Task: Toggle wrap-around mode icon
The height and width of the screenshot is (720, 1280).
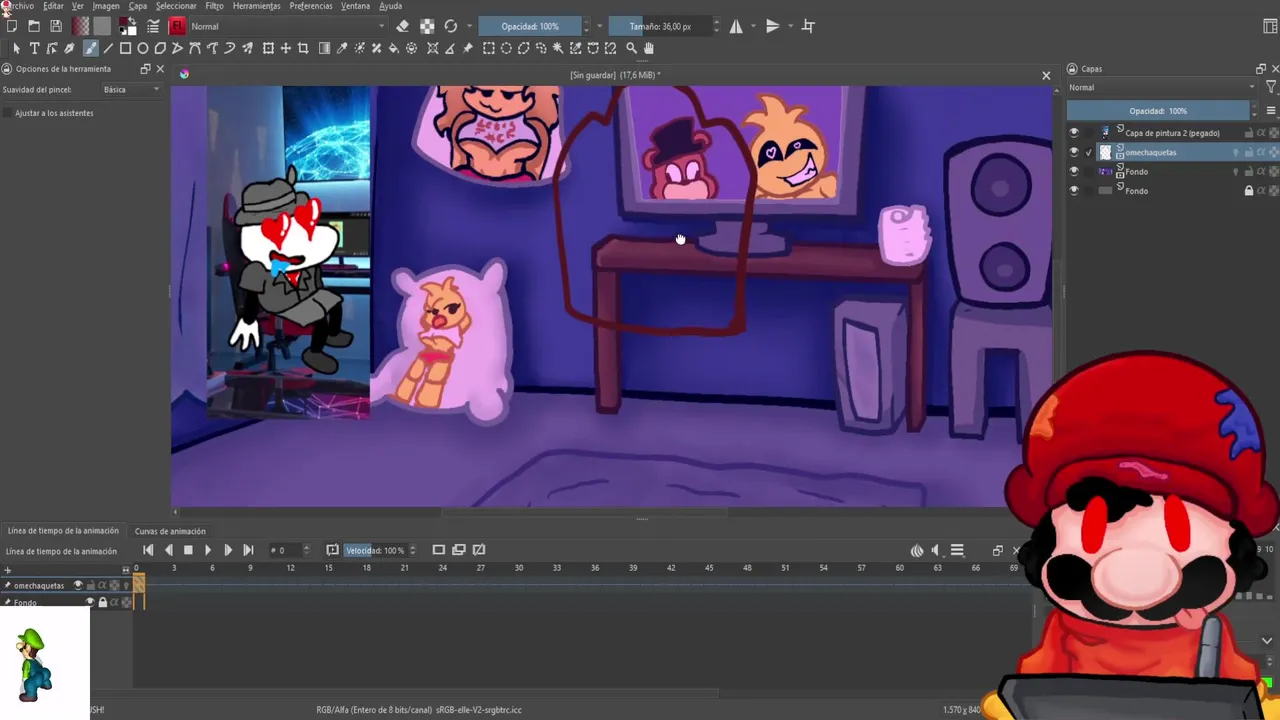Action: pyautogui.click(x=808, y=26)
